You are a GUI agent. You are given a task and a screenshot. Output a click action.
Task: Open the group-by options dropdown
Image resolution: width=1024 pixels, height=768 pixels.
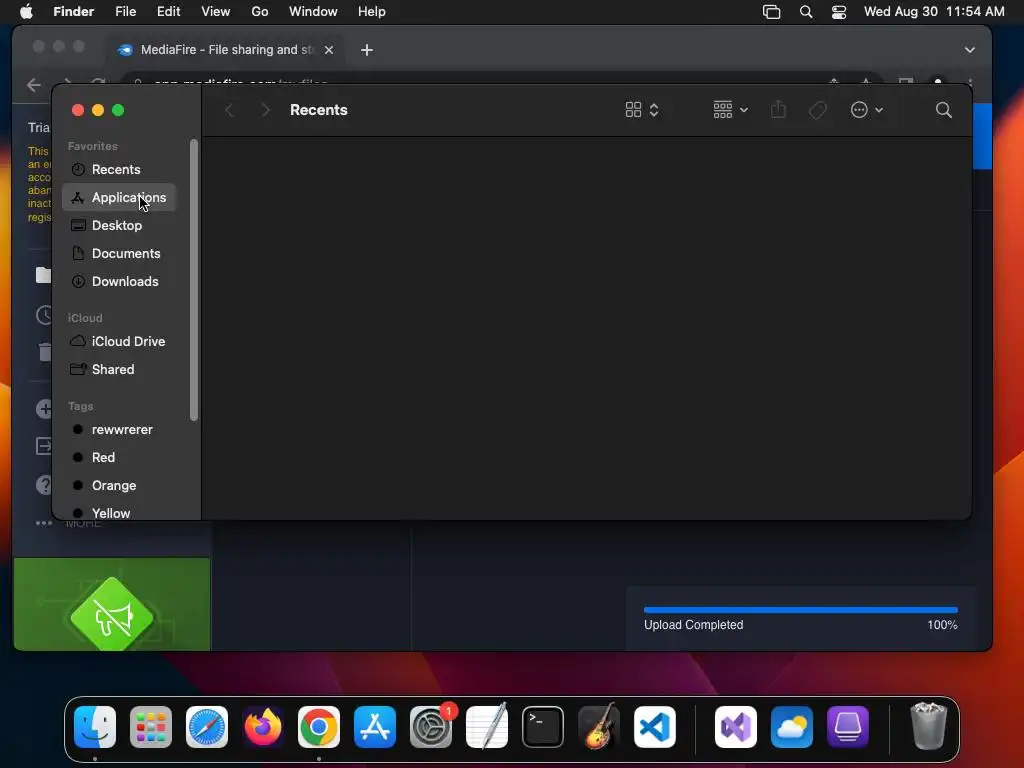click(731, 110)
